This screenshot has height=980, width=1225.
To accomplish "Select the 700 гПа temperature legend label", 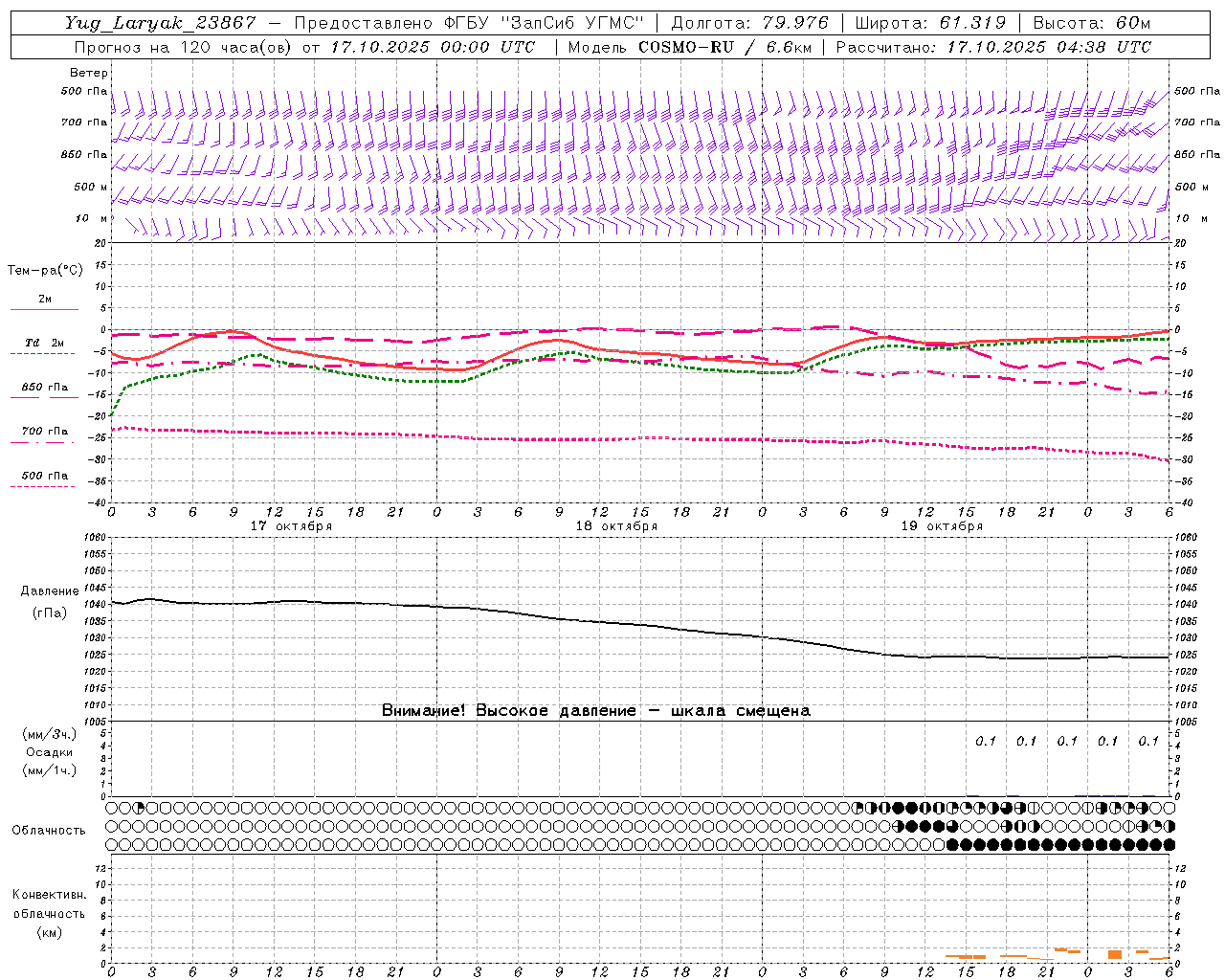I will pyautogui.click(x=44, y=432).
